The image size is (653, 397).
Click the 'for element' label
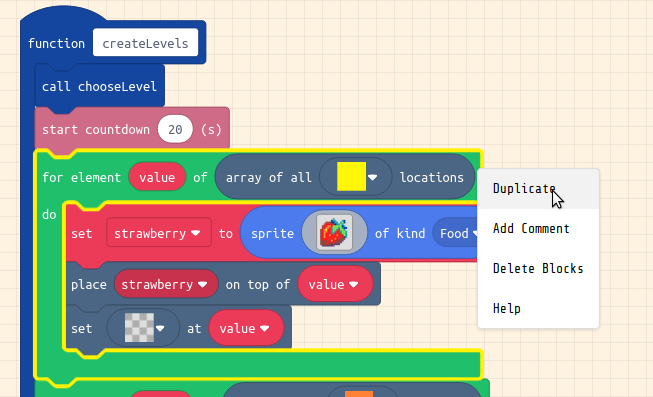[82, 178]
